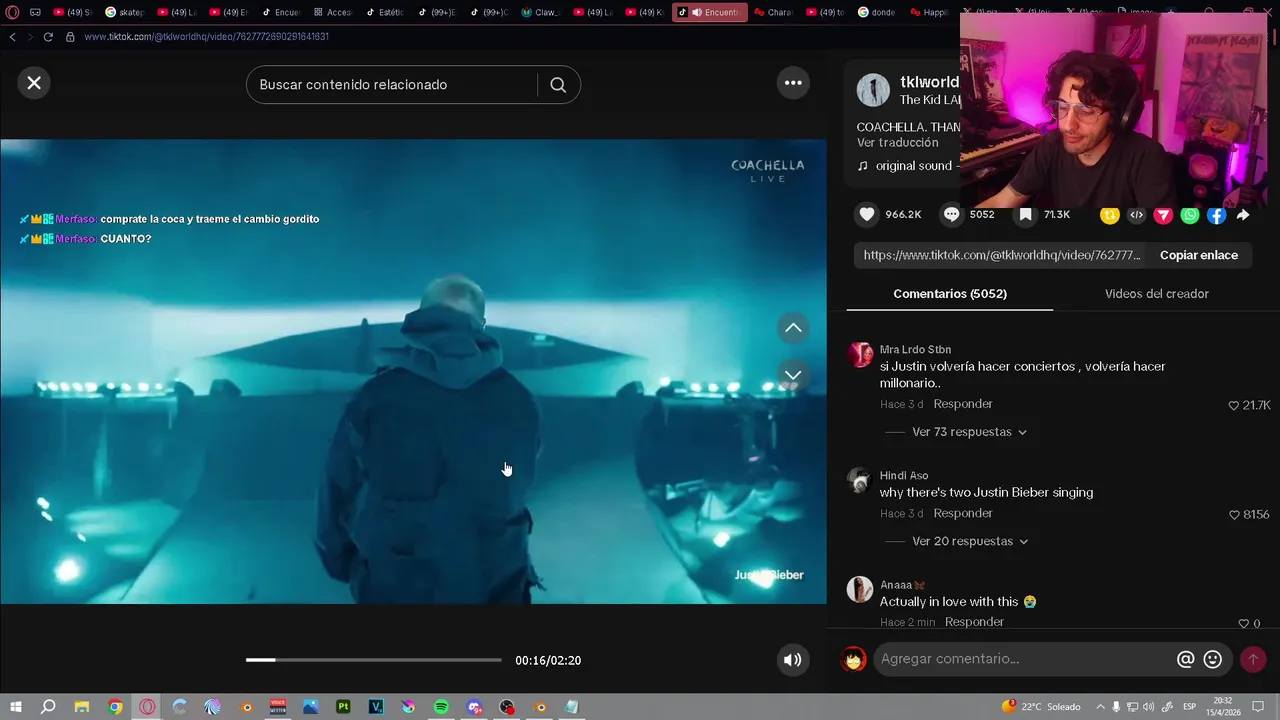Open comments via speech bubble icon
The width and height of the screenshot is (1280, 720).
click(952, 214)
